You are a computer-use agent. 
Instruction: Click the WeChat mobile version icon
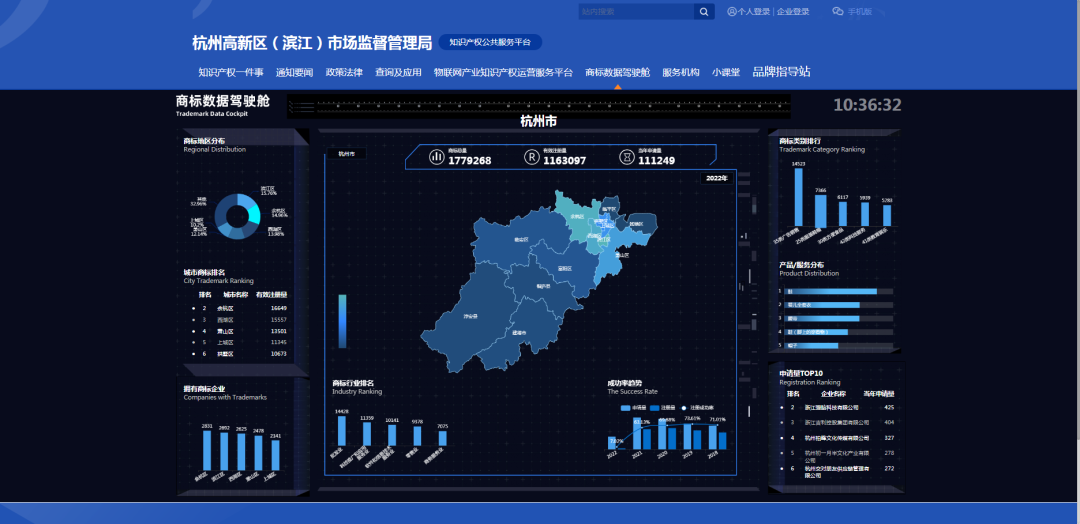(838, 12)
